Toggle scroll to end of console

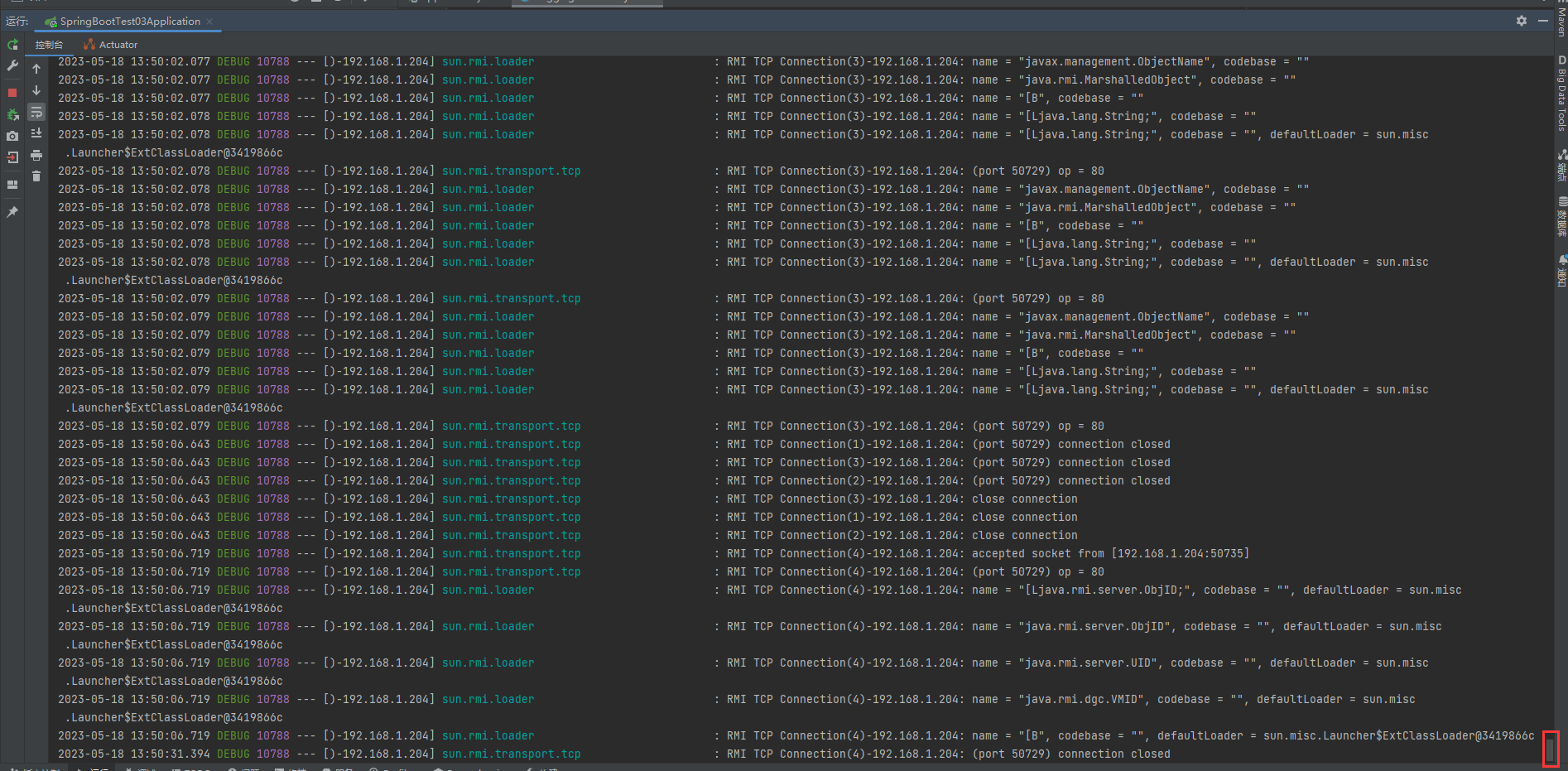coord(36,133)
